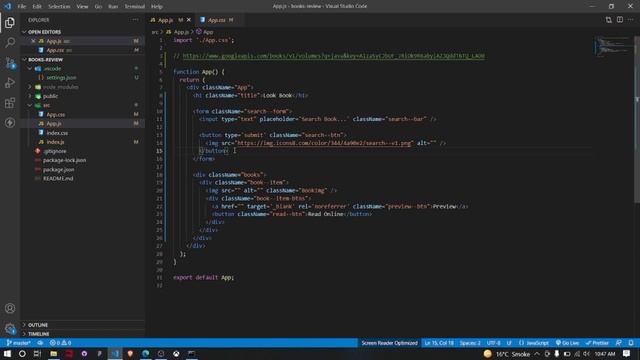The image size is (640, 360).
Task: Open File Explorer from the taskbar
Action: (x=53, y=353)
